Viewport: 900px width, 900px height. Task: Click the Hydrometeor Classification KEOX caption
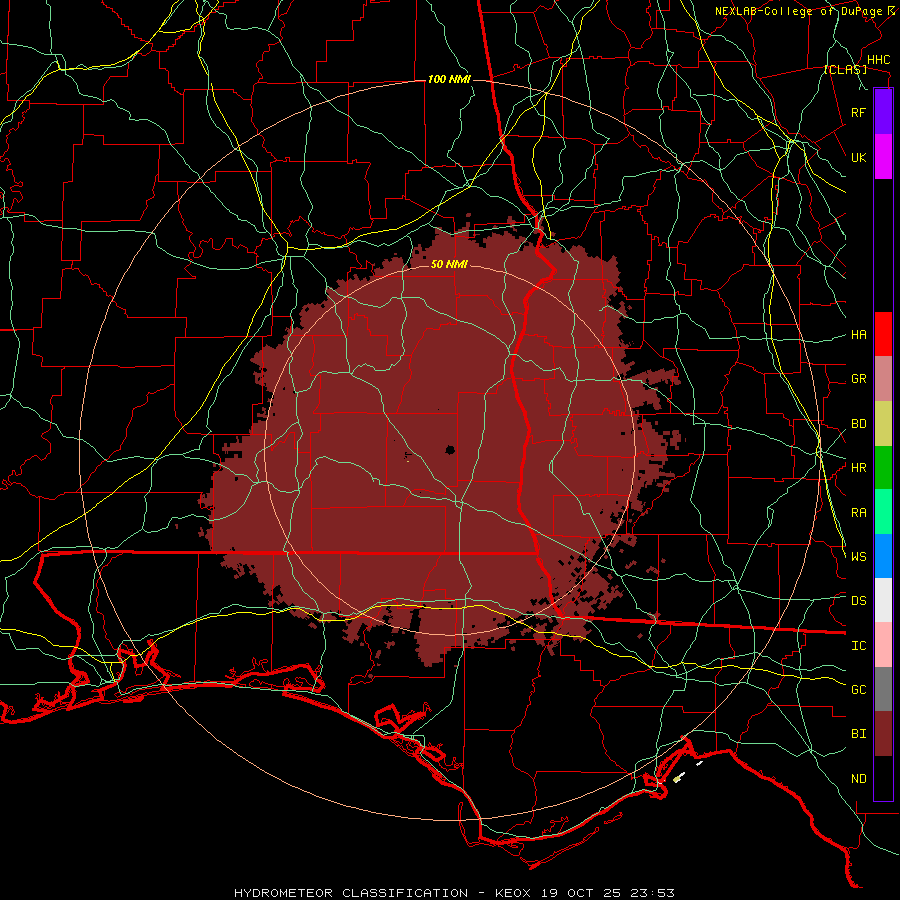pos(454,893)
